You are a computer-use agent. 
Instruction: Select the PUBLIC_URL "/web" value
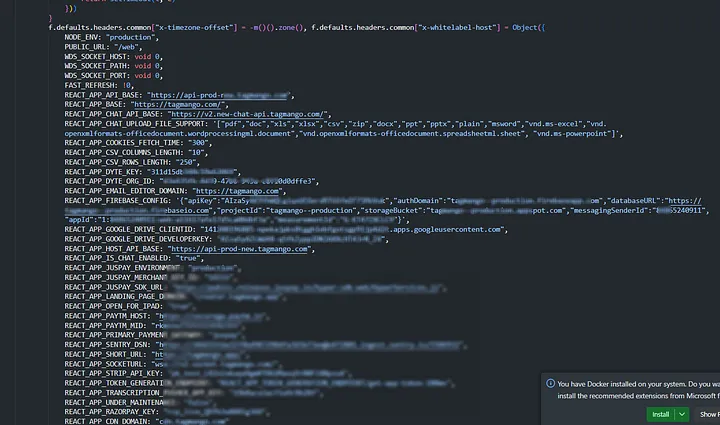coord(126,47)
